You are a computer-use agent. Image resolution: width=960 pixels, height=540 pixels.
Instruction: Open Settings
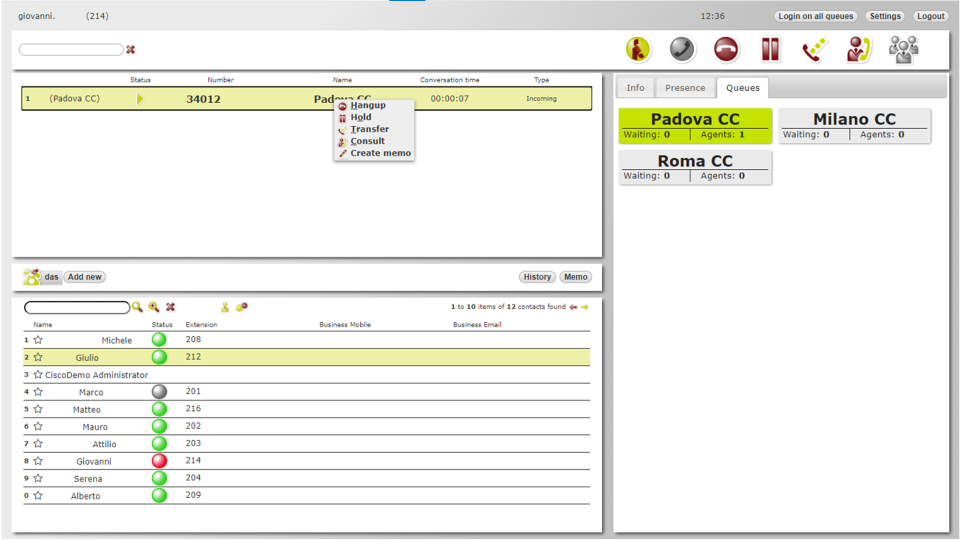coord(885,16)
